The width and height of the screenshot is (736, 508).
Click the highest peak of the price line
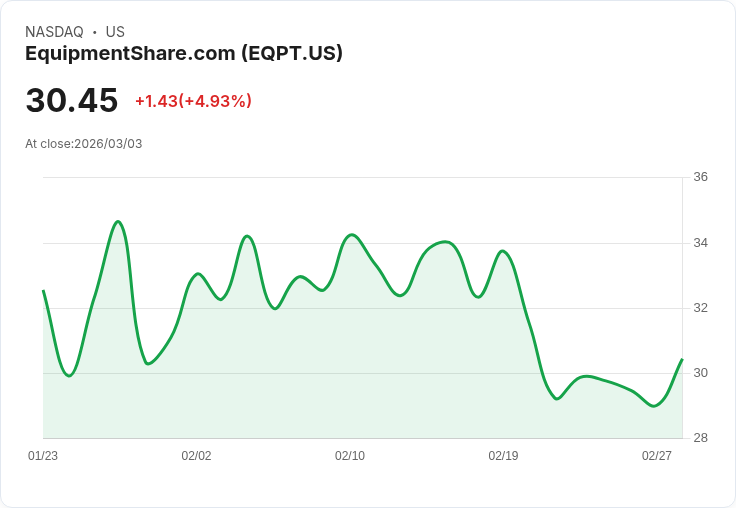[118, 222]
